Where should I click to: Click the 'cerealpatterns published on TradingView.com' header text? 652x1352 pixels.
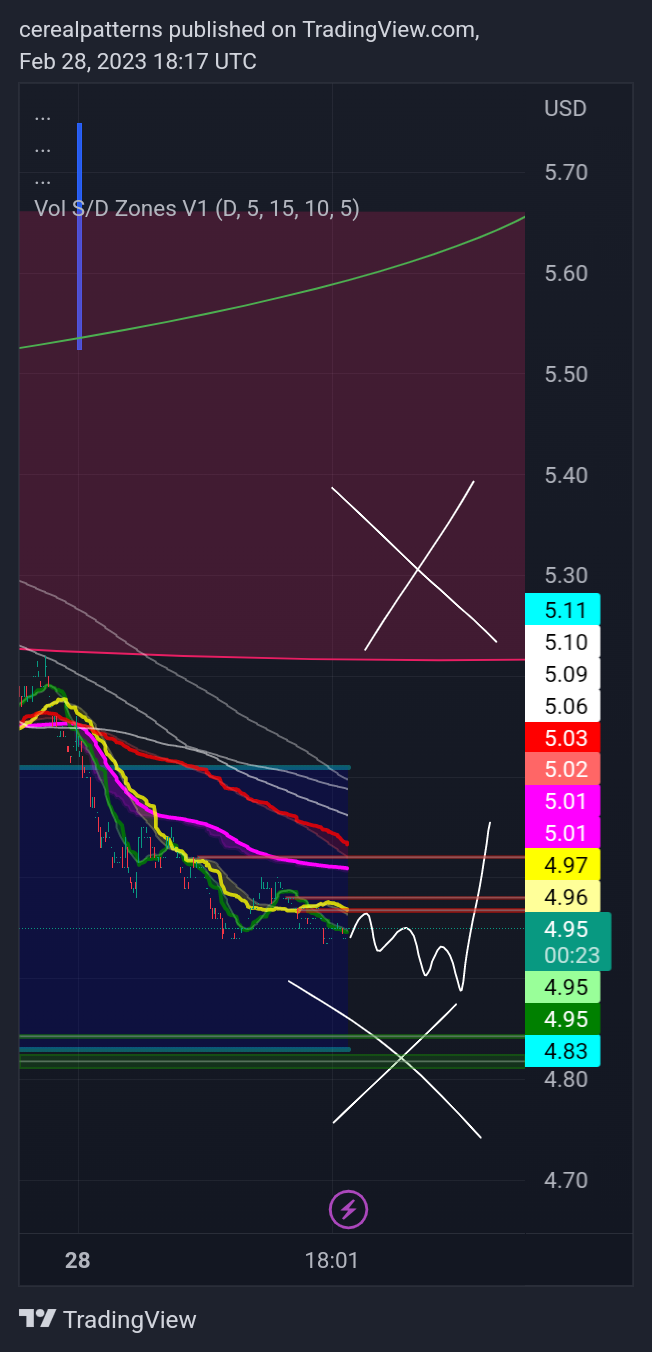(249, 31)
